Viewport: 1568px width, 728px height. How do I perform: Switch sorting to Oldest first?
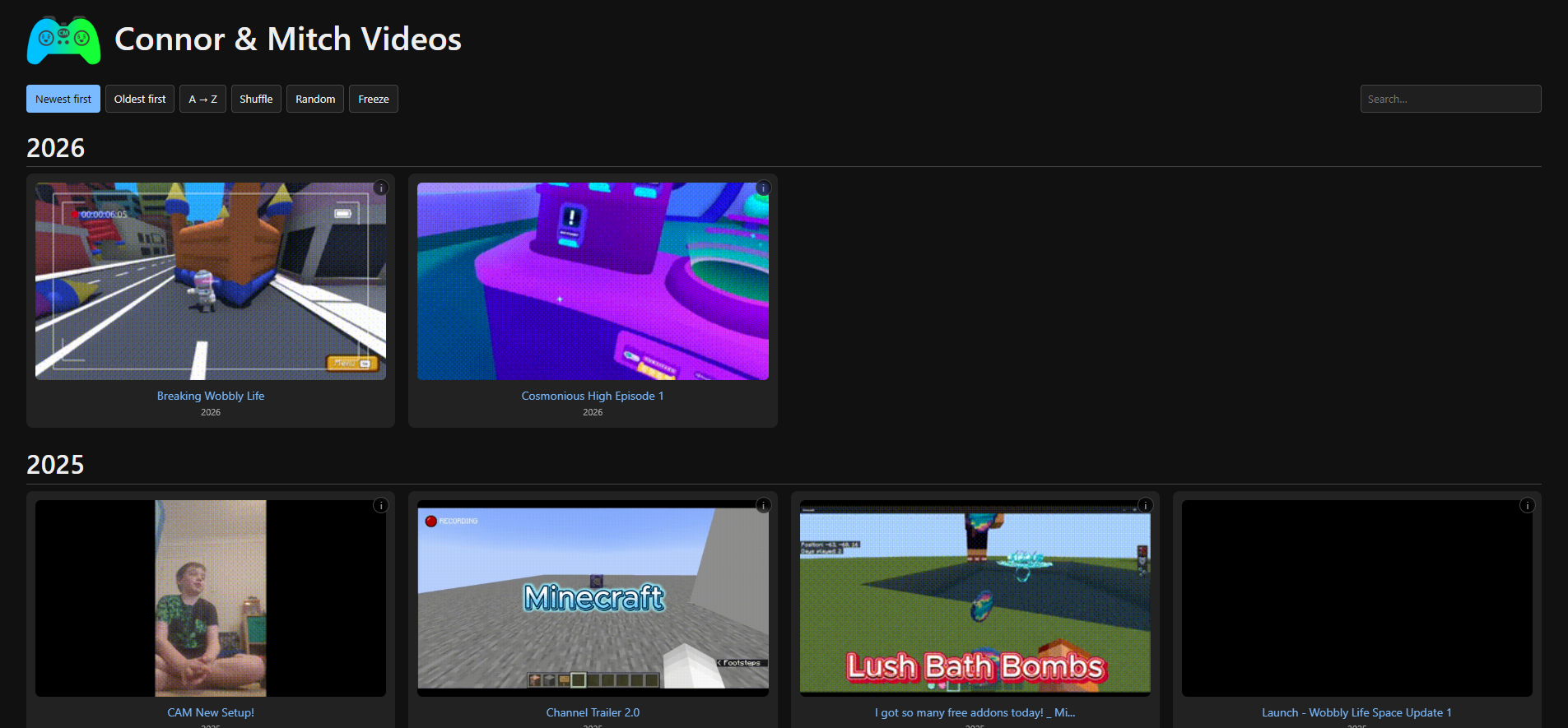[x=140, y=99]
